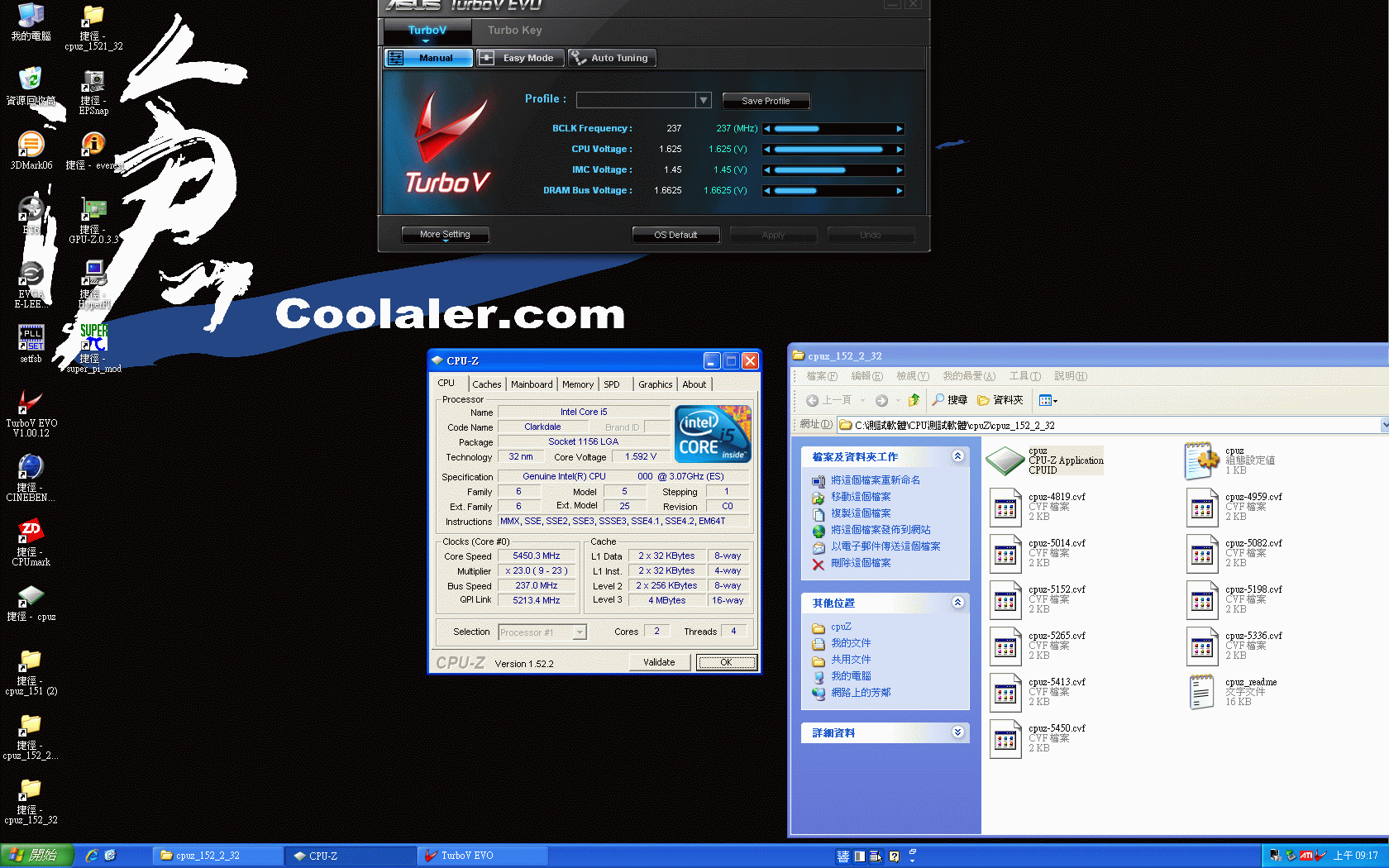
Task: Select the TurboV Auto Tuning mode
Action: [612, 58]
